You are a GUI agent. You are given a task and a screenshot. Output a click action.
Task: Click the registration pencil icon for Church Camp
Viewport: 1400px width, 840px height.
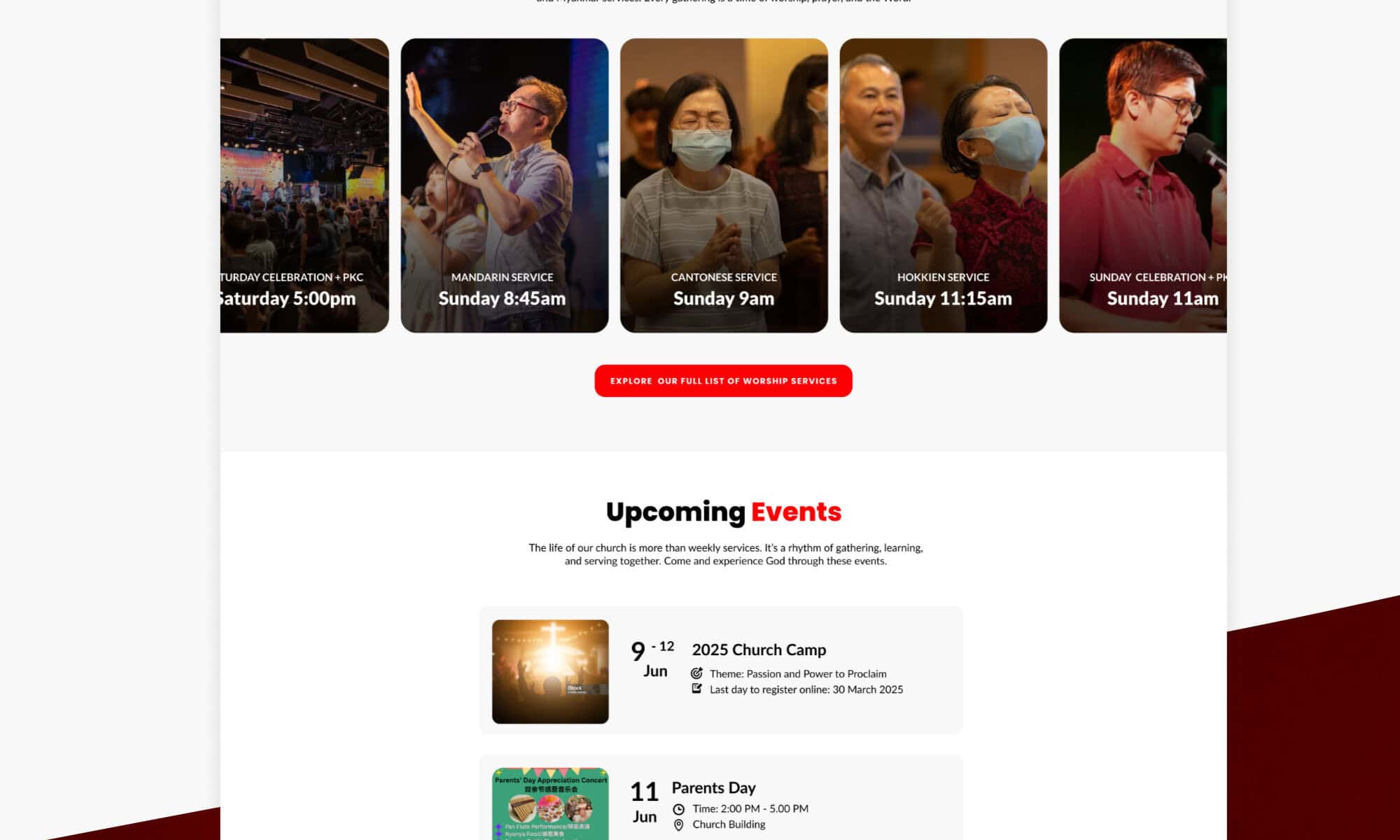tap(696, 689)
